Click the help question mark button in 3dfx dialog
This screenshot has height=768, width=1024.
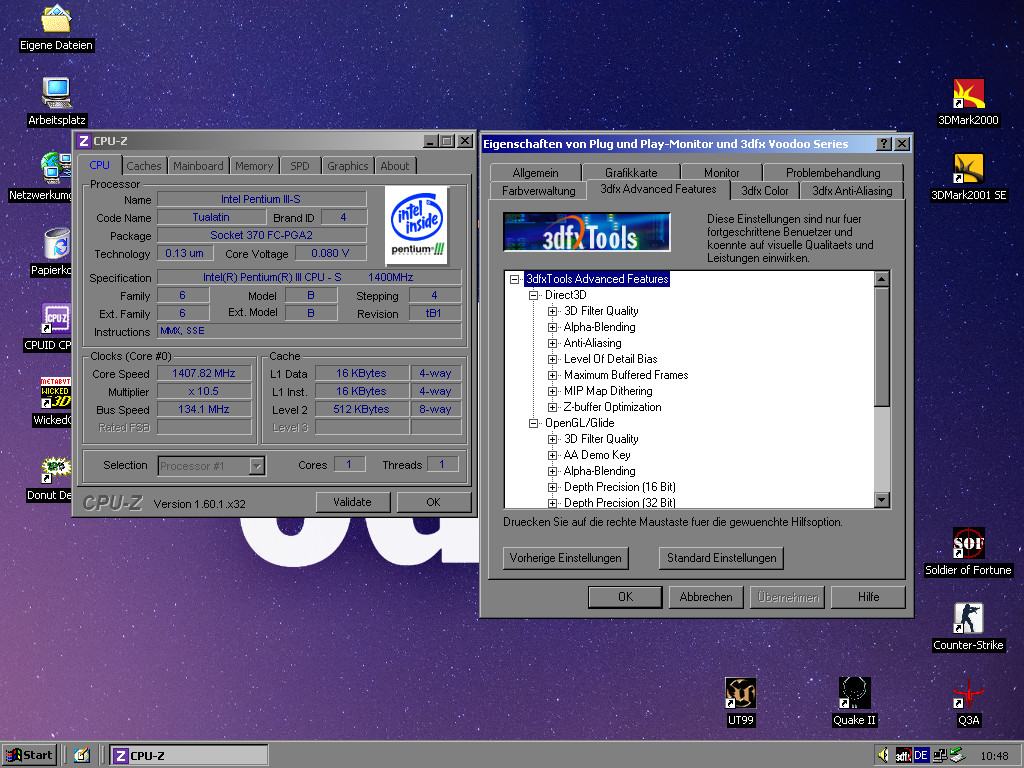884,144
